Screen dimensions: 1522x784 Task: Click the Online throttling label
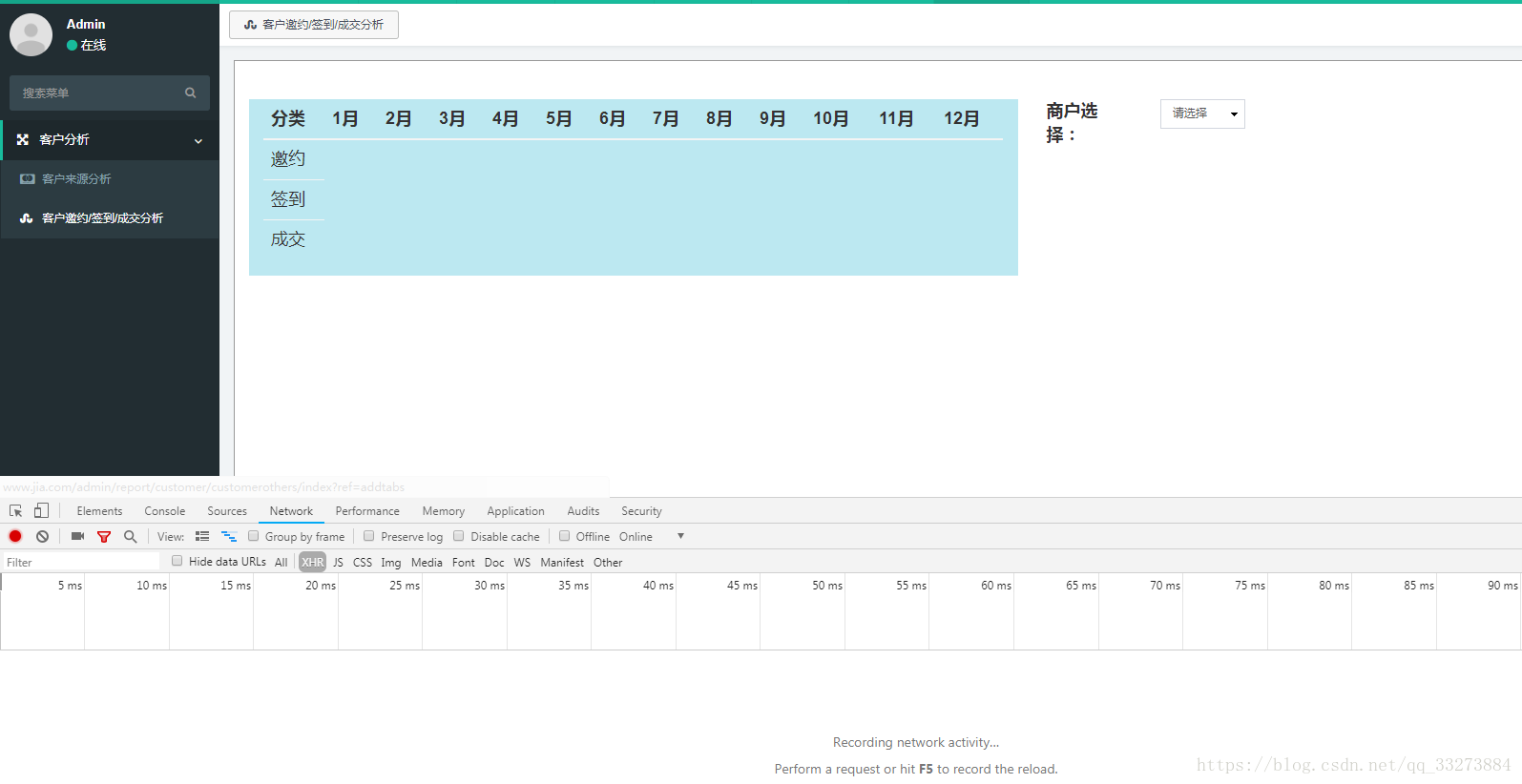(x=636, y=537)
